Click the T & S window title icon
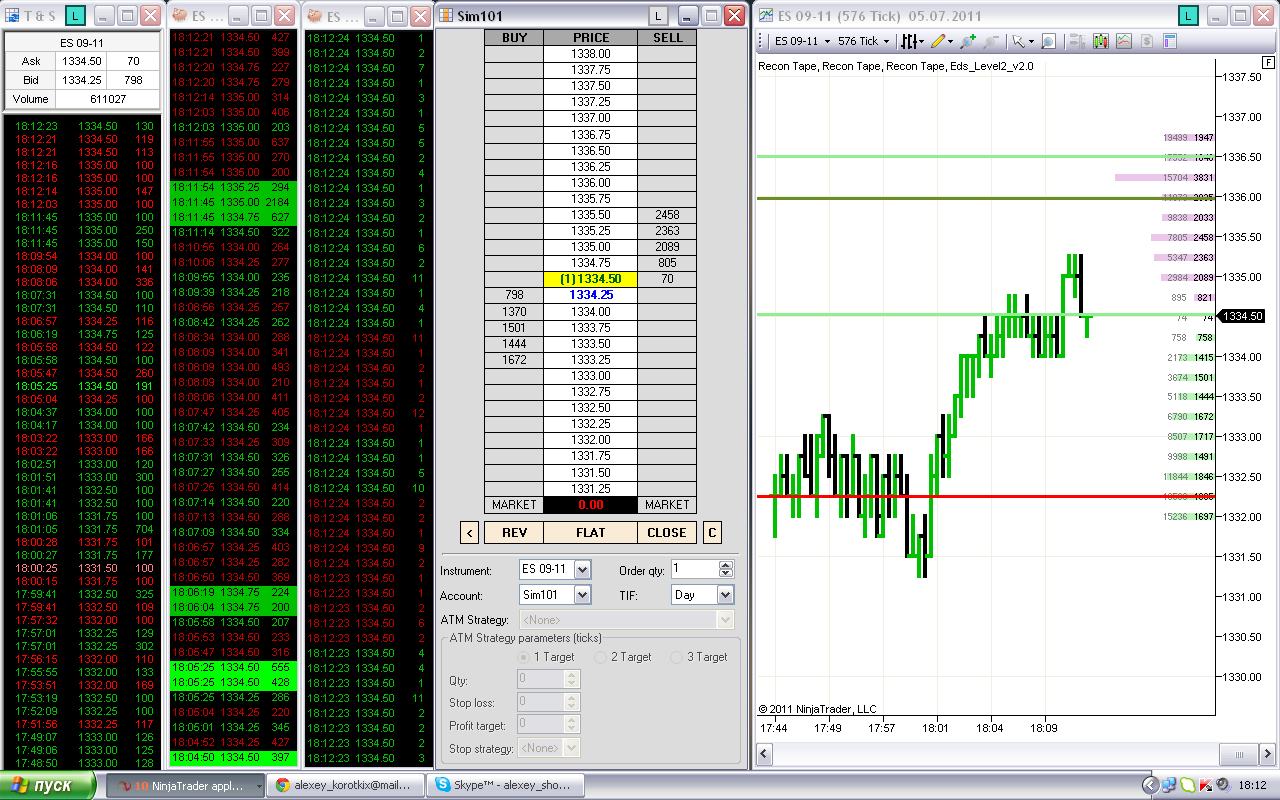The height and width of the screenshot is (800, 1280). [x=14, y=15]
